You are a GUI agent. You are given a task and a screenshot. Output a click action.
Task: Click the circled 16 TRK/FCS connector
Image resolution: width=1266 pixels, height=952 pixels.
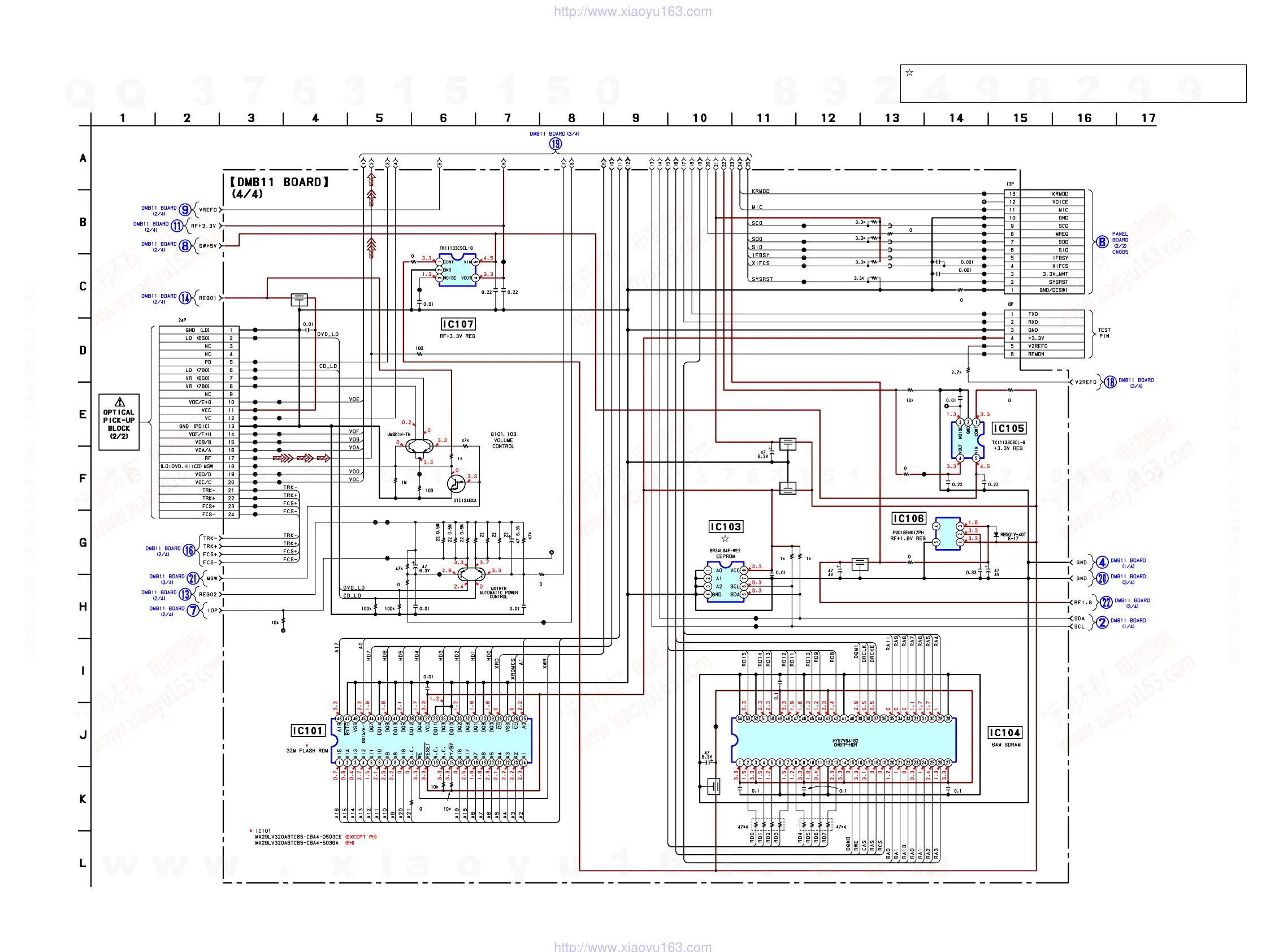(189, 551)
